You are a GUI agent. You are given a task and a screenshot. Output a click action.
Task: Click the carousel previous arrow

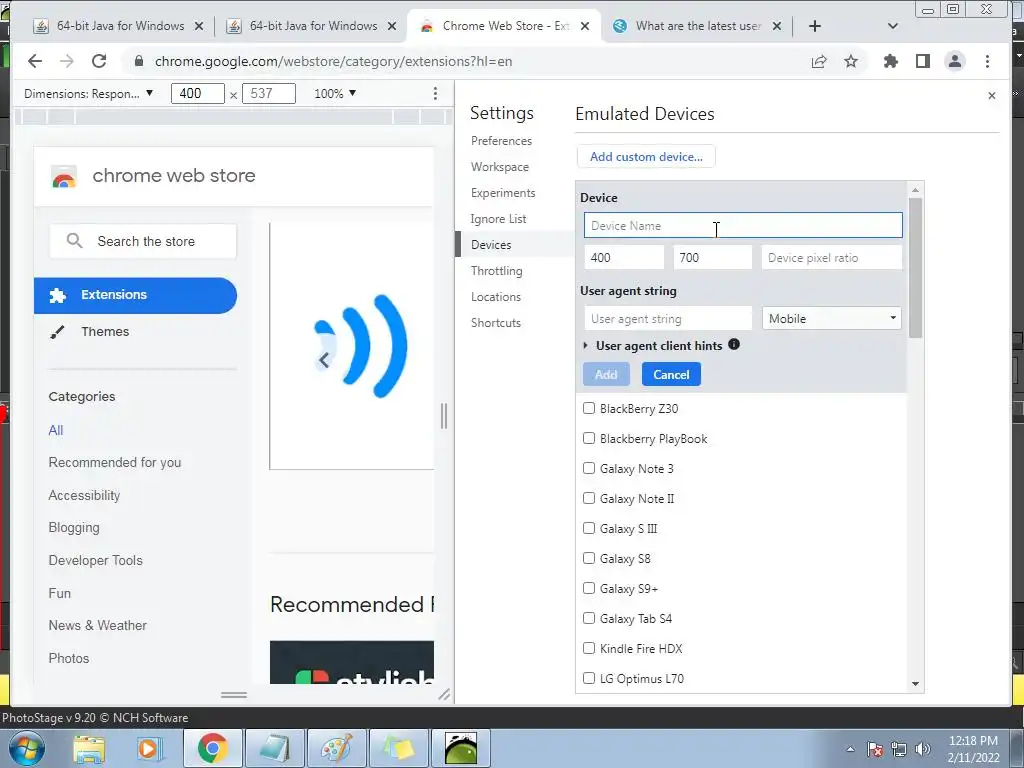pos(324,359)
